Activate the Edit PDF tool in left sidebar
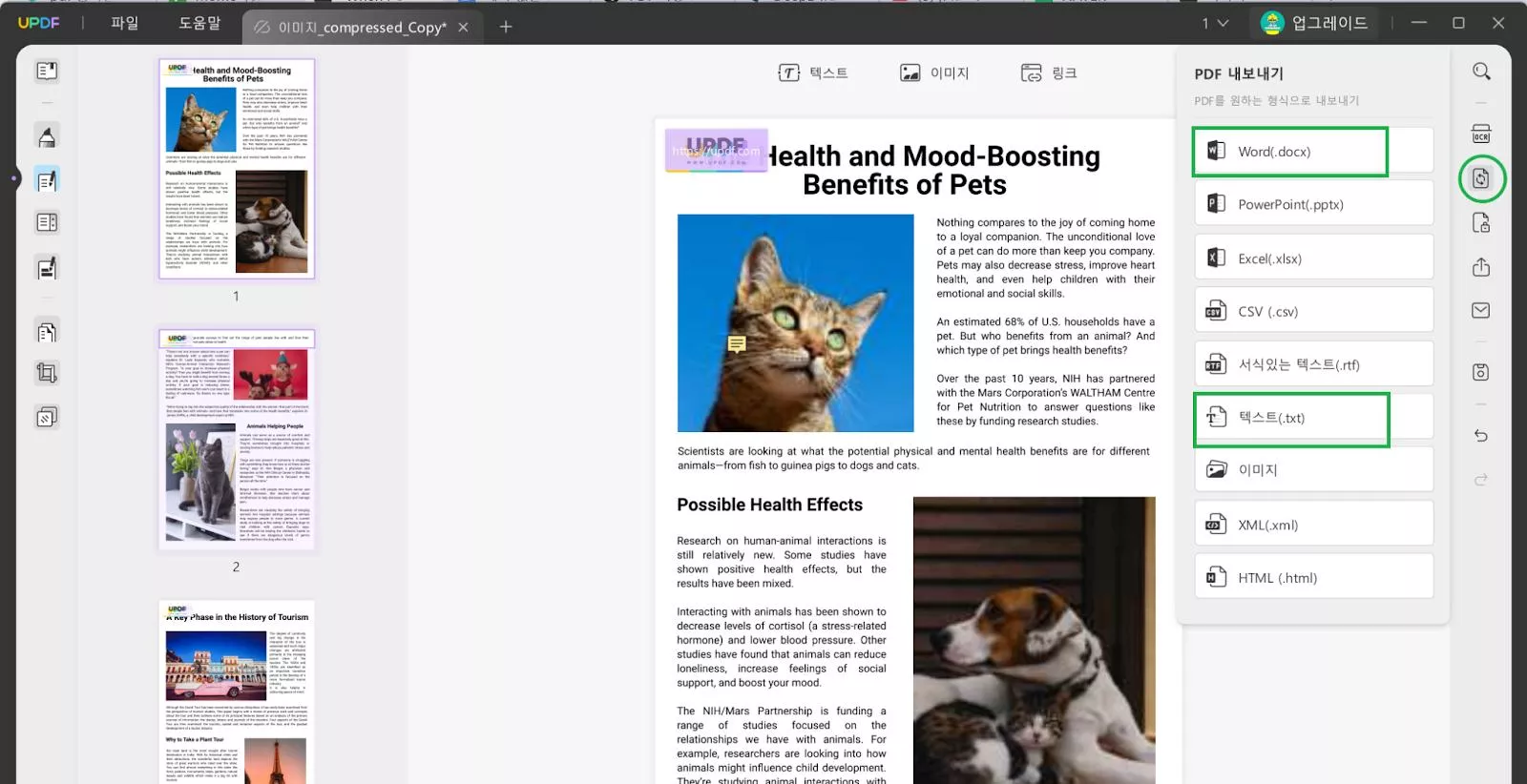Viewport: 1527px width, 784px height. point(46,180)
